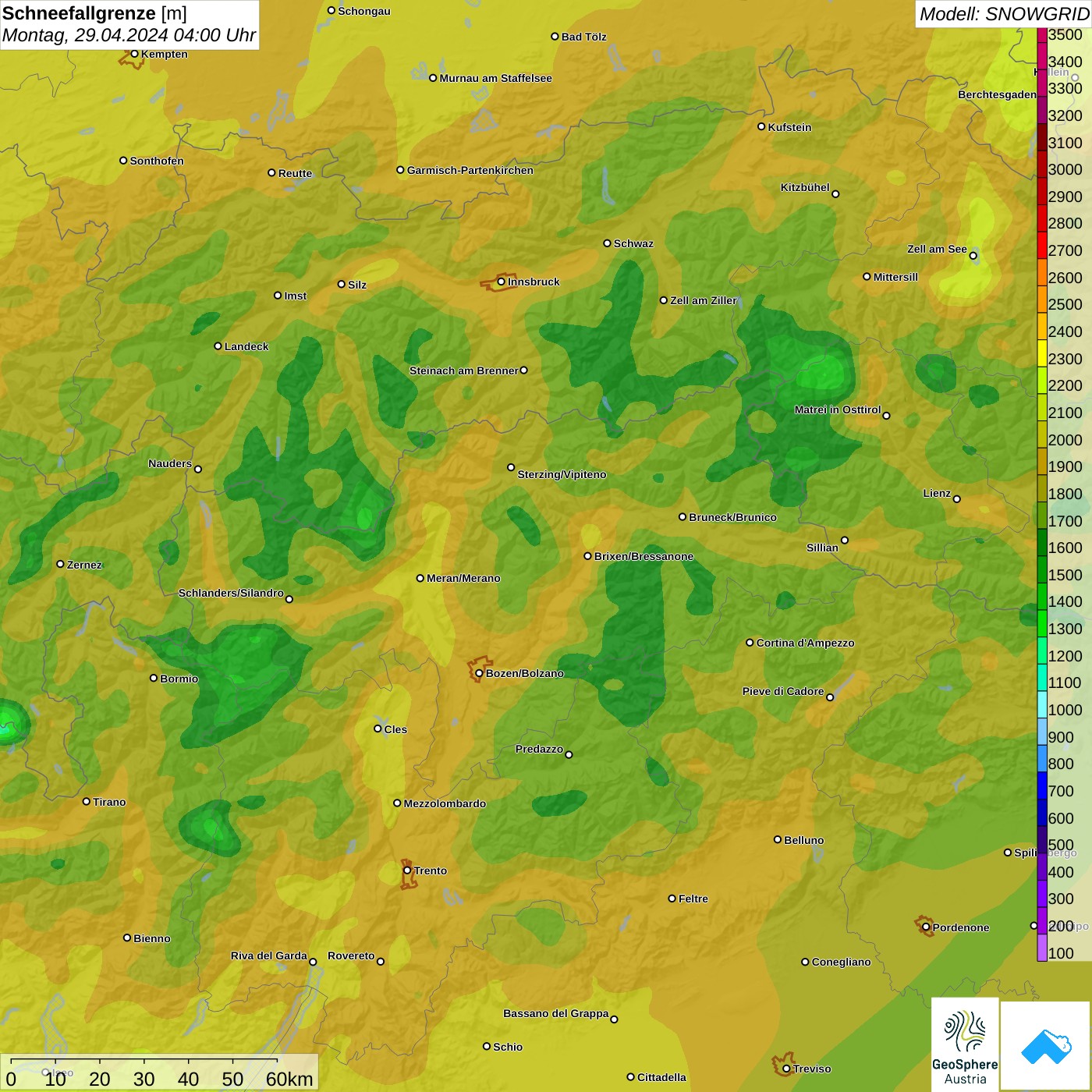Click the Landeck location dot
1092x1092 pixels.
pos(218,346)
